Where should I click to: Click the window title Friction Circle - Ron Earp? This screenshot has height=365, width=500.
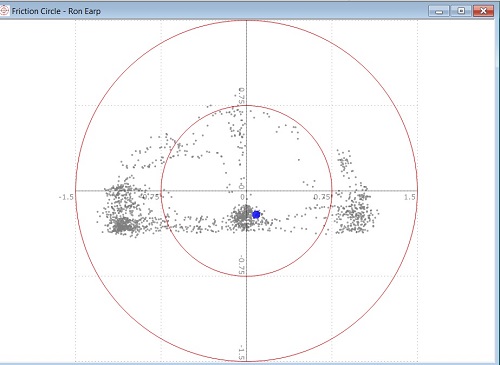(56, 11)
